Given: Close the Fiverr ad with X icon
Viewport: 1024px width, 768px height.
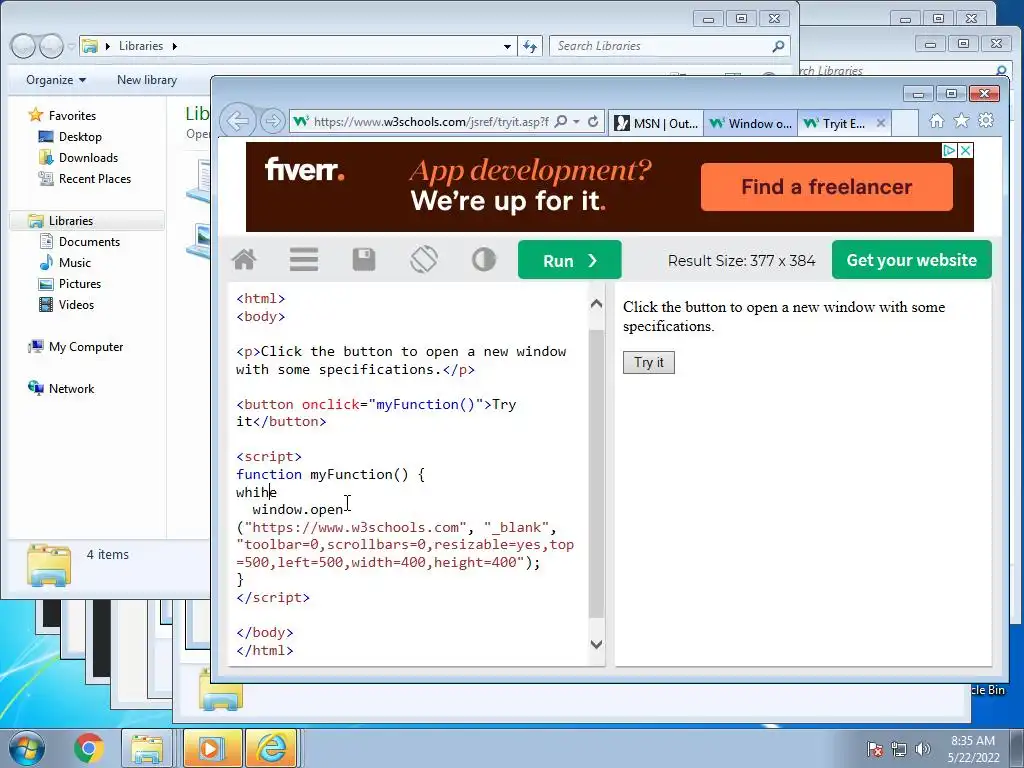Looking at the screenshot, I should tap(965, 151).
